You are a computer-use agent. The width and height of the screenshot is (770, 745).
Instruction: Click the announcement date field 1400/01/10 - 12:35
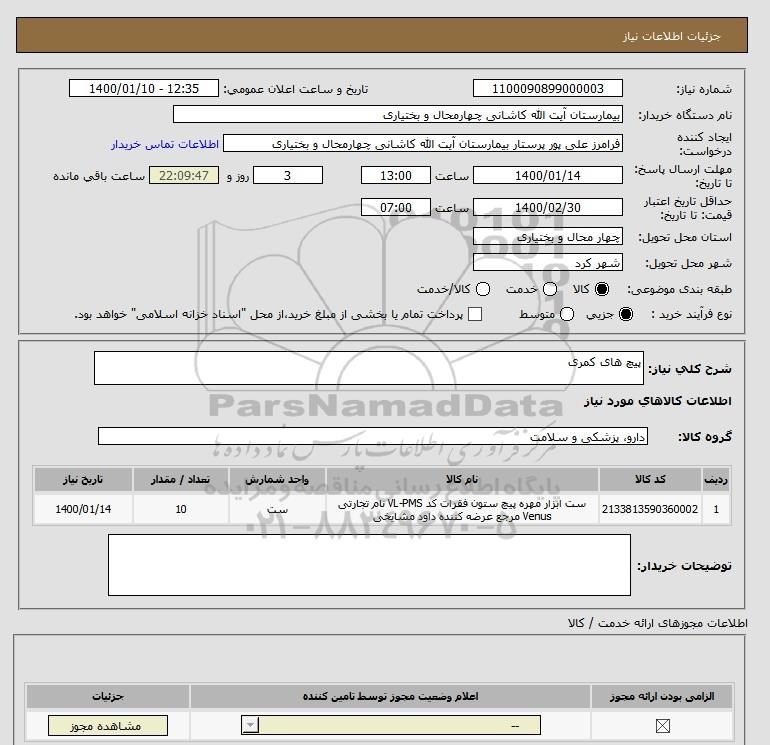144,88
